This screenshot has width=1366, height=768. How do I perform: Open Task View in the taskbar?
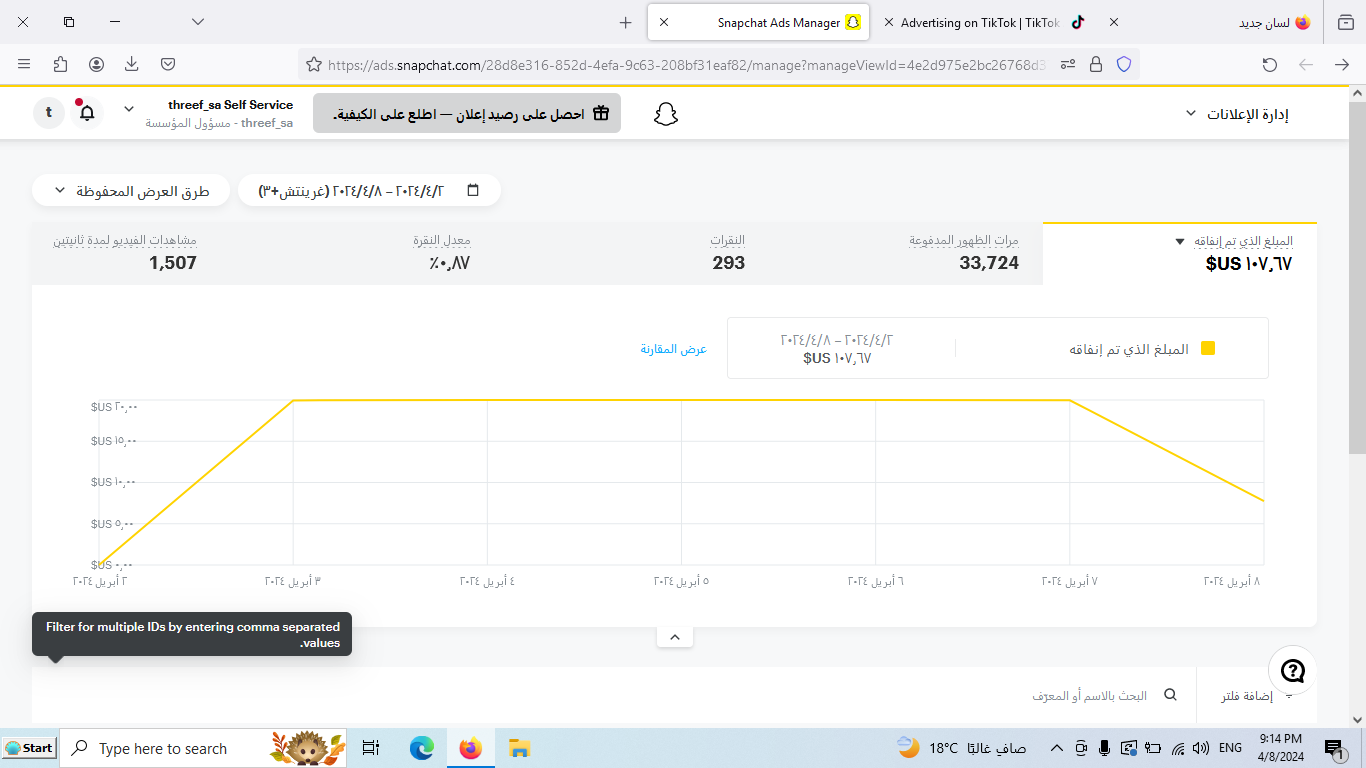pyautogui.click(x=371, y=748)
